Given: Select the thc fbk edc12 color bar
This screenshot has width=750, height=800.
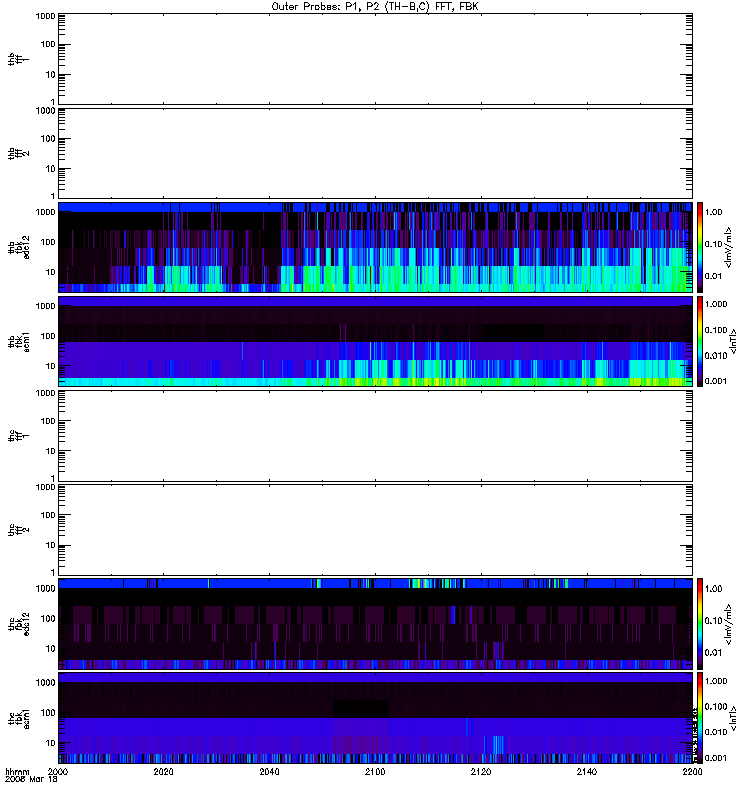Looking at the screenshot, I should (700, 623).
